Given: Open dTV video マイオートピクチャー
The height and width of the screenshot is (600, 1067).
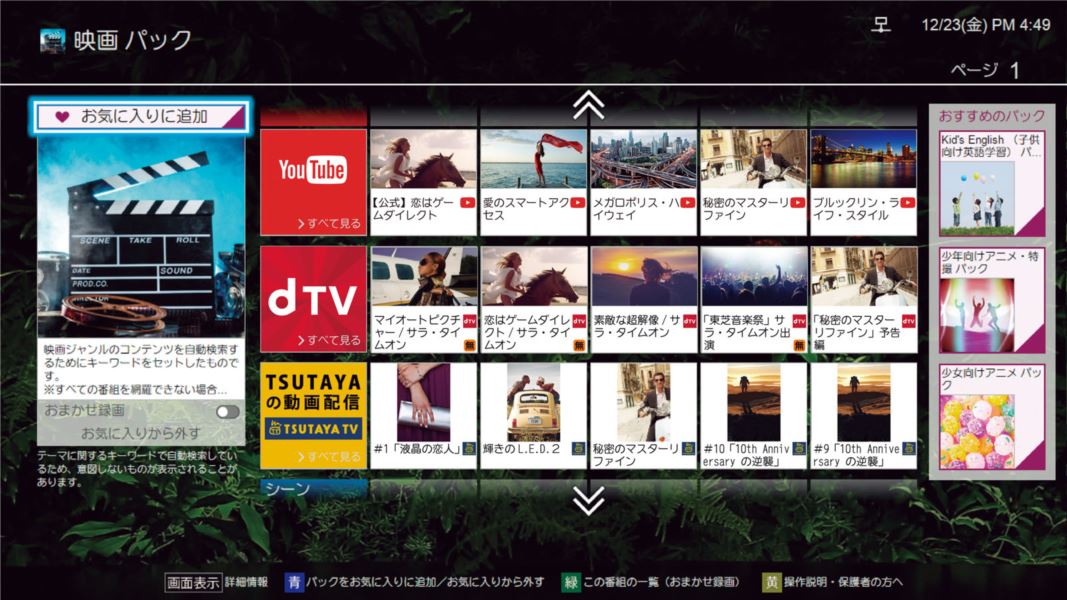Looking at the screenshot, I should (x=423, y=299).
